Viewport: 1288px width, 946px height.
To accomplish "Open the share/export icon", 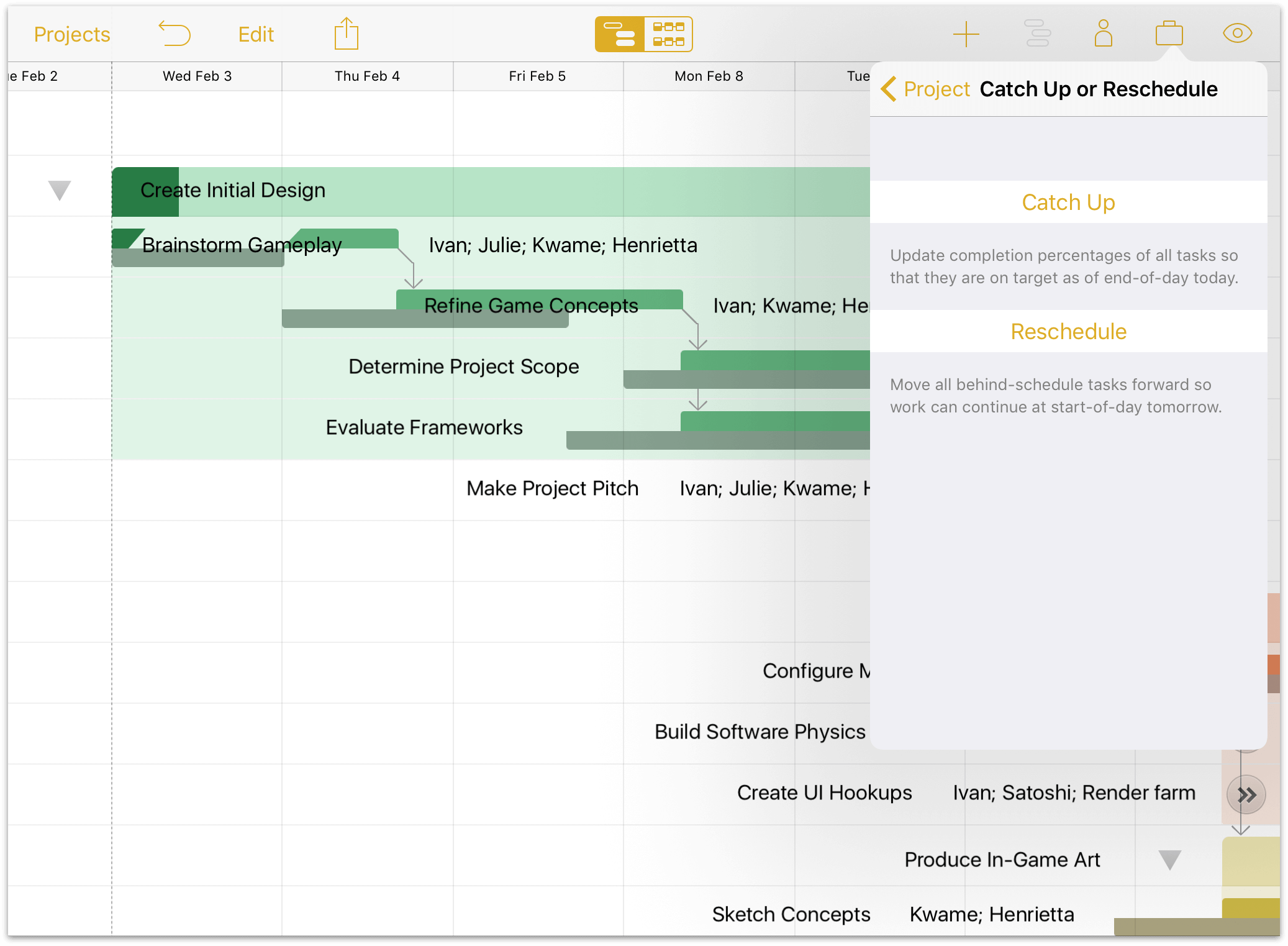I will pos(347,34).
